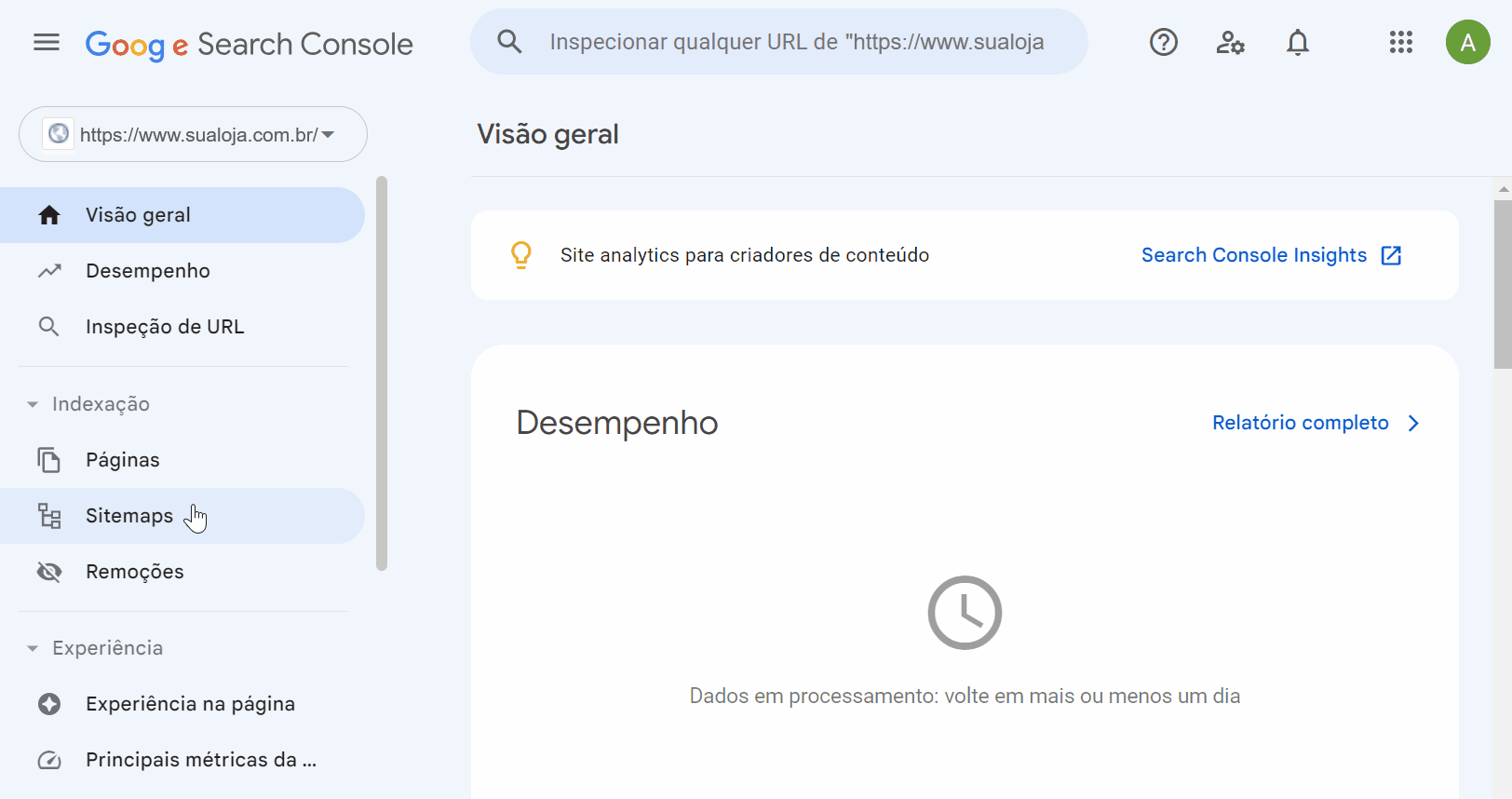Click the crossed-eye Remoções icon

tap(49, 572)
